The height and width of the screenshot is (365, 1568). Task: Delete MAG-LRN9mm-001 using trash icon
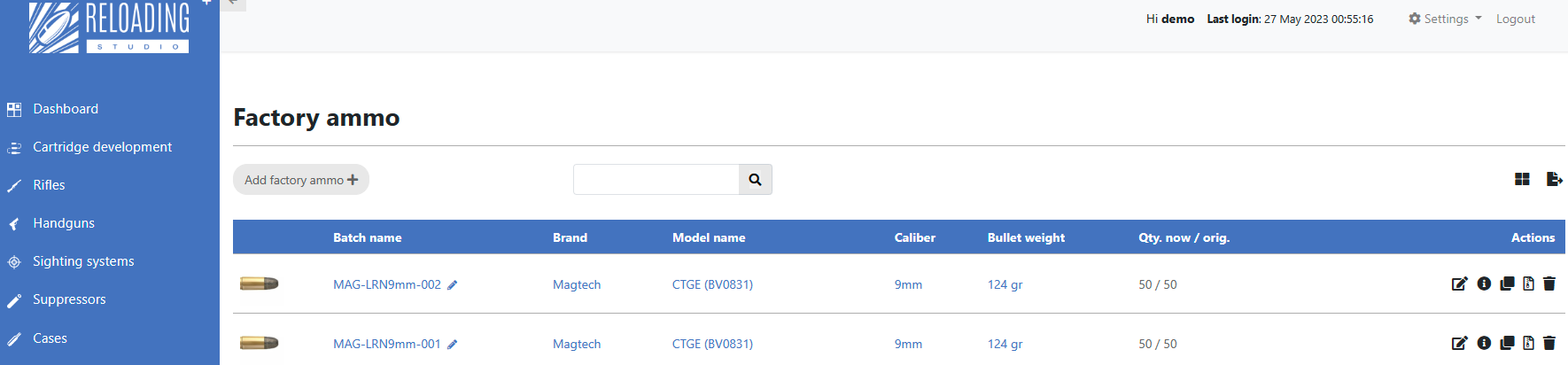tap(1549, 344)
